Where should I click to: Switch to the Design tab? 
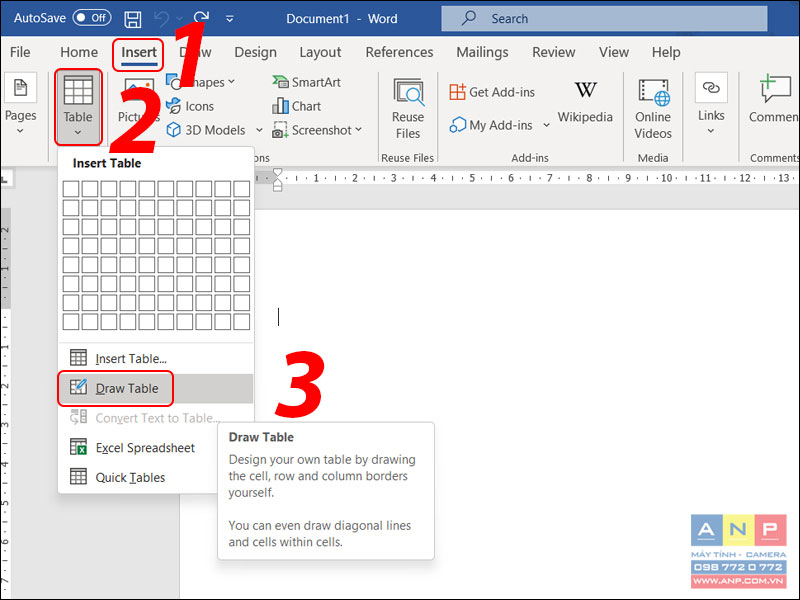[255, 52]
